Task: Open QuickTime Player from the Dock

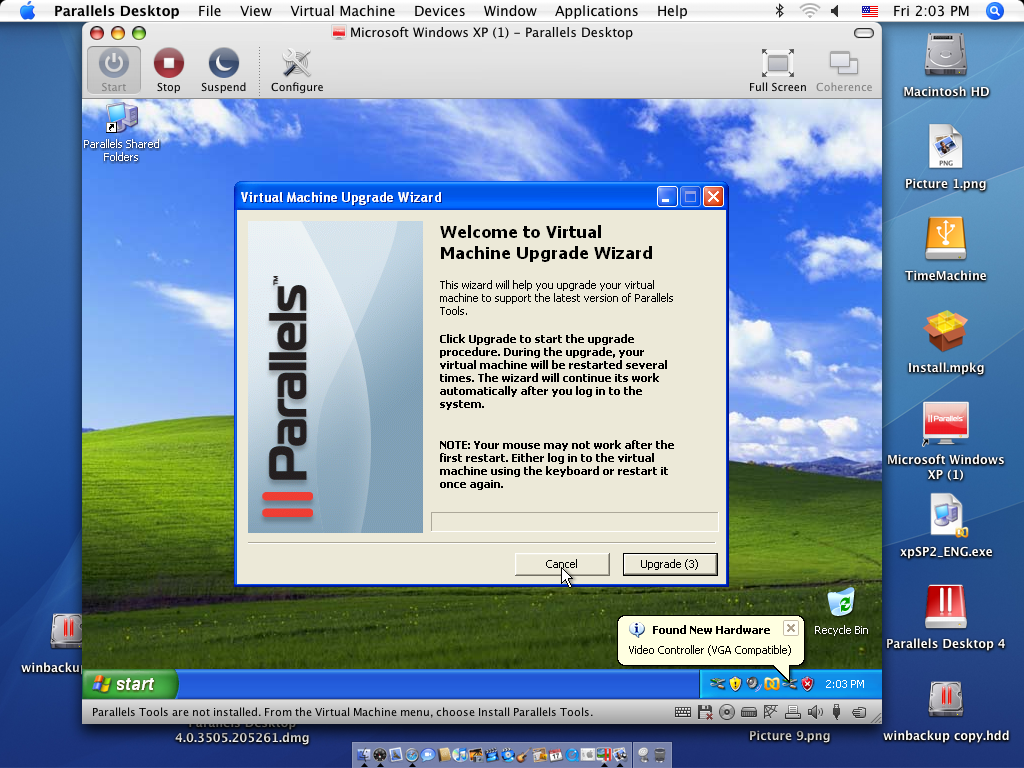Action: pyautogui.click(x=571, y=755)
